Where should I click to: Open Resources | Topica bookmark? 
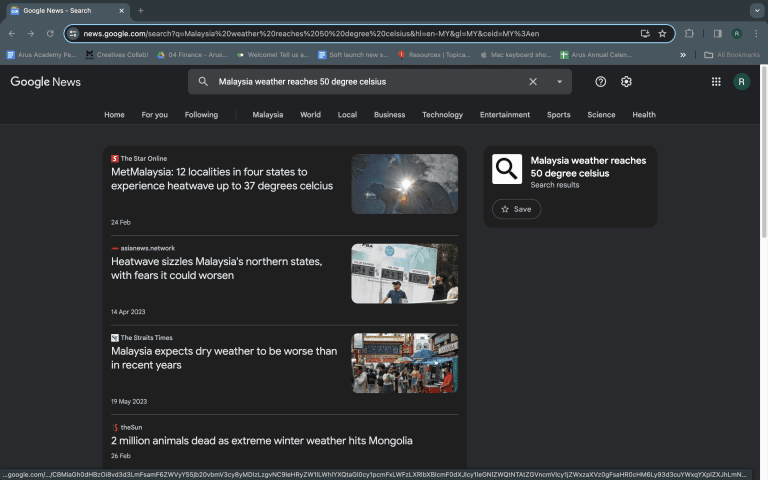tap(434, 55)
